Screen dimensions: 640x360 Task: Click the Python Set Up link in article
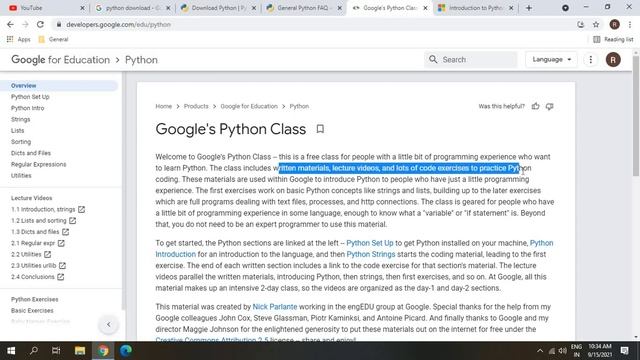coord(370,243)
